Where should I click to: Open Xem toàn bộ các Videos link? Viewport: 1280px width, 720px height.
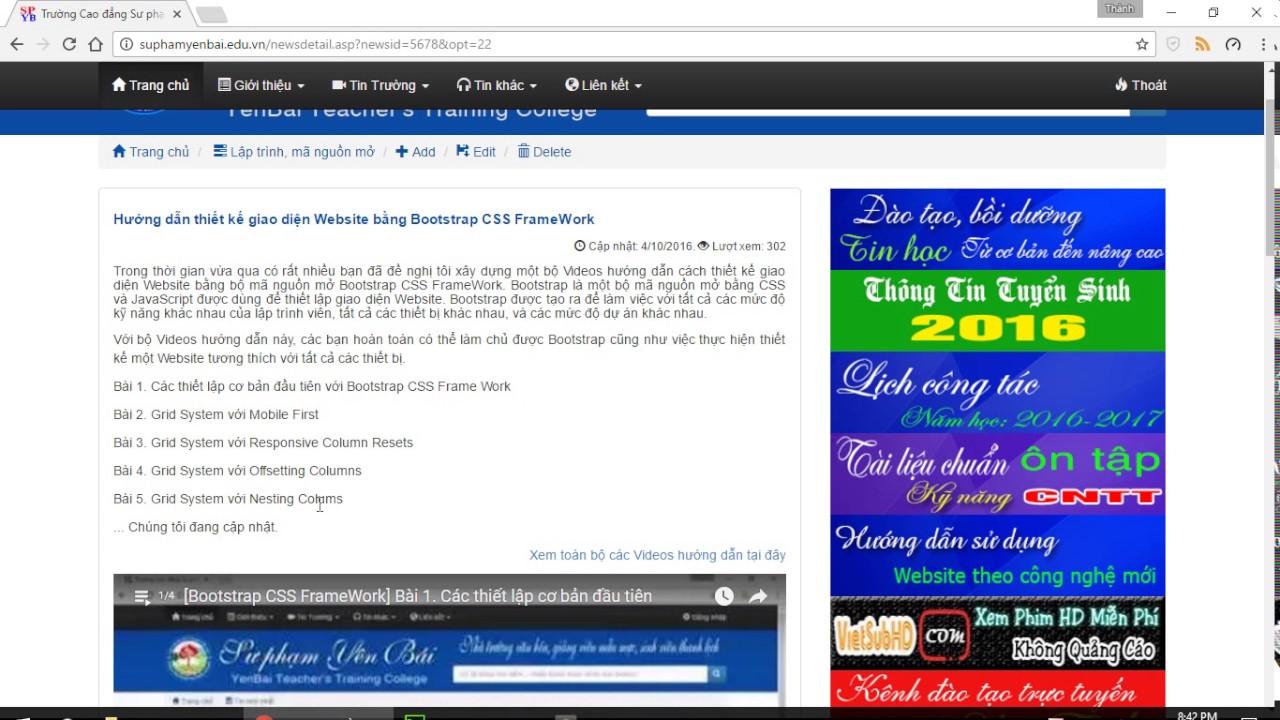tap(657, 555)
